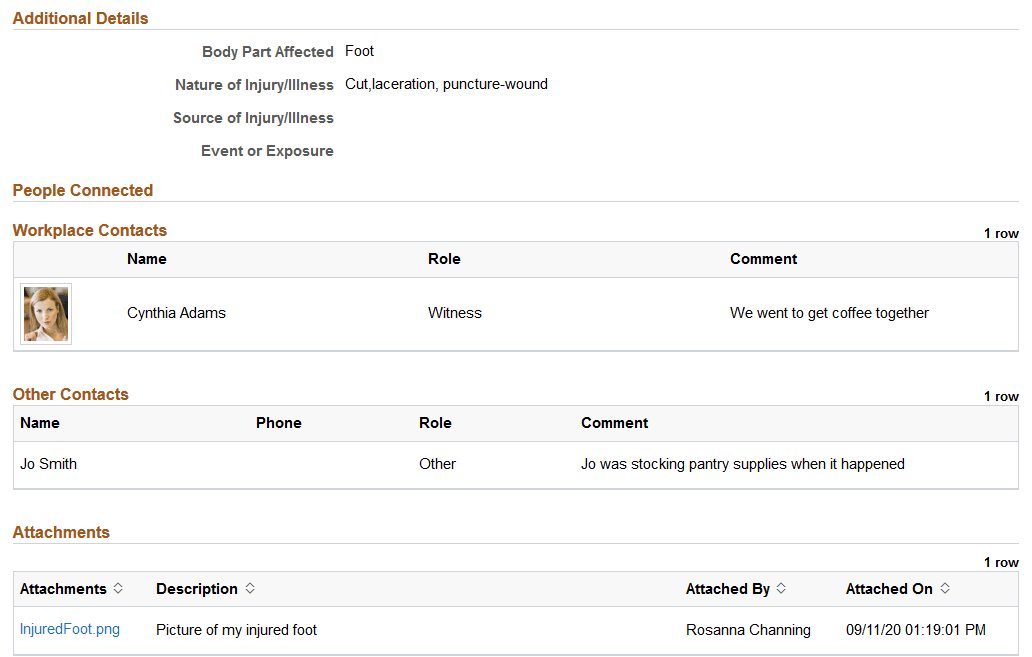Screen dimensions: 1032x657
Task: Click the Other Contacts heading
Action: coord(70,394)
